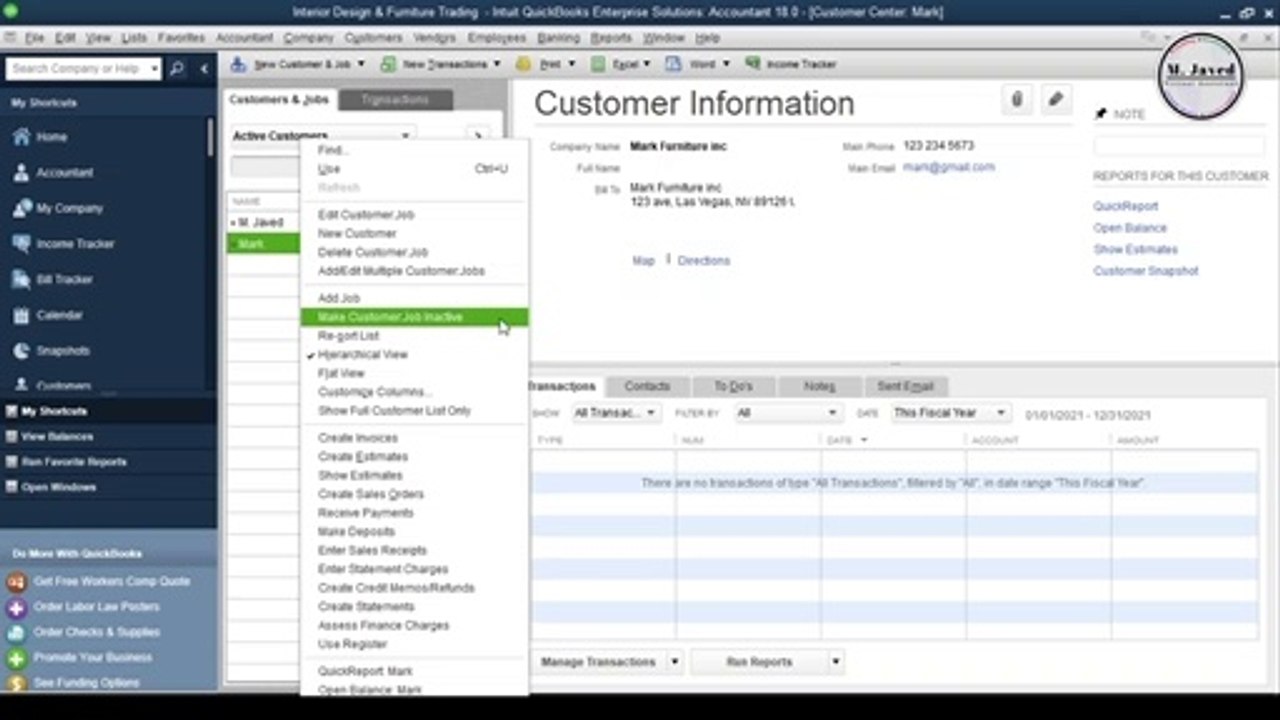This screenshot has height=720, width=1280.
Task: Switch to the To Do's tab
Action: click(733, 386)
